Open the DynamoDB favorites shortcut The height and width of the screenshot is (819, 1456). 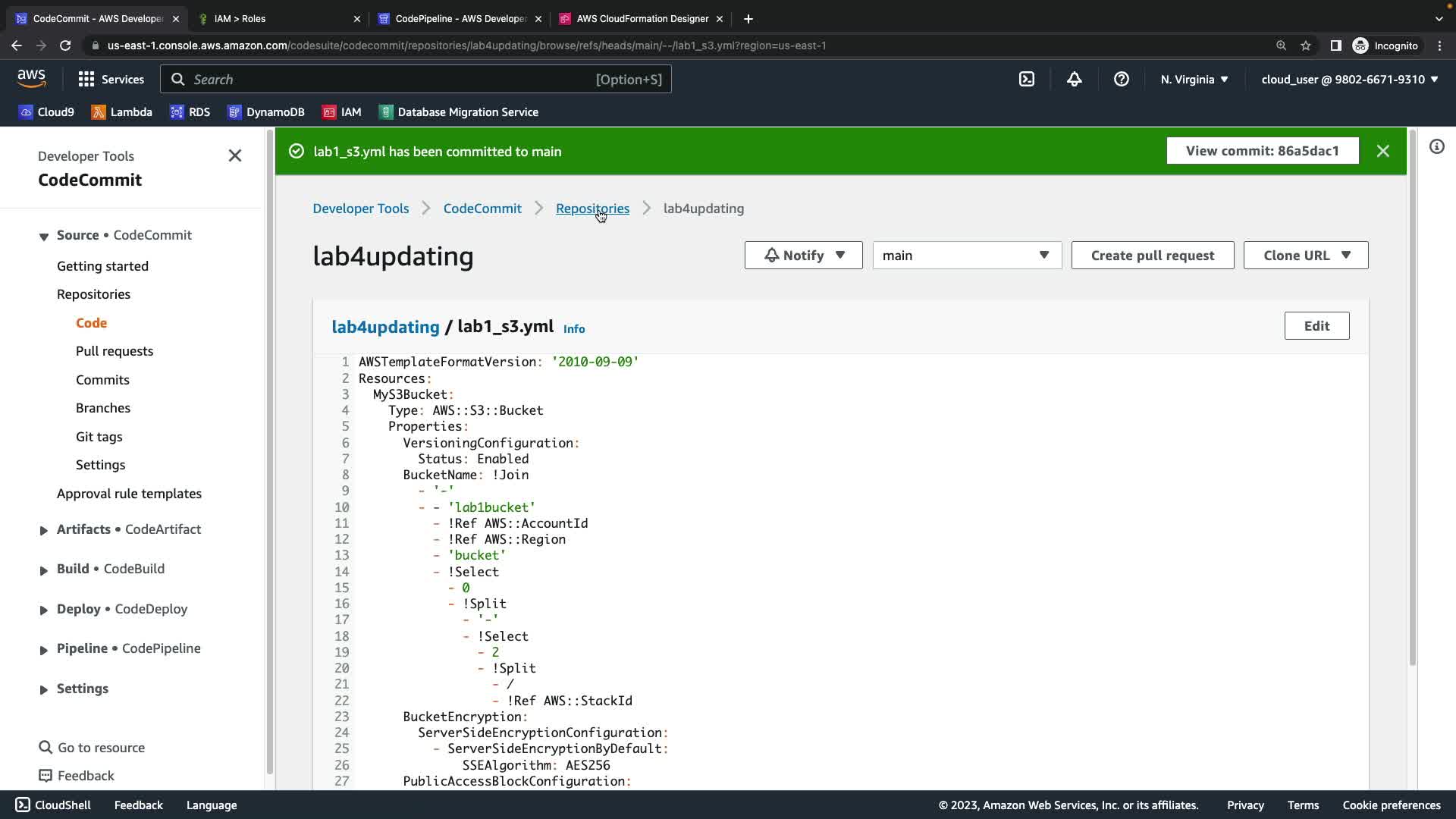pyautogui.click(x=265, y=112)
